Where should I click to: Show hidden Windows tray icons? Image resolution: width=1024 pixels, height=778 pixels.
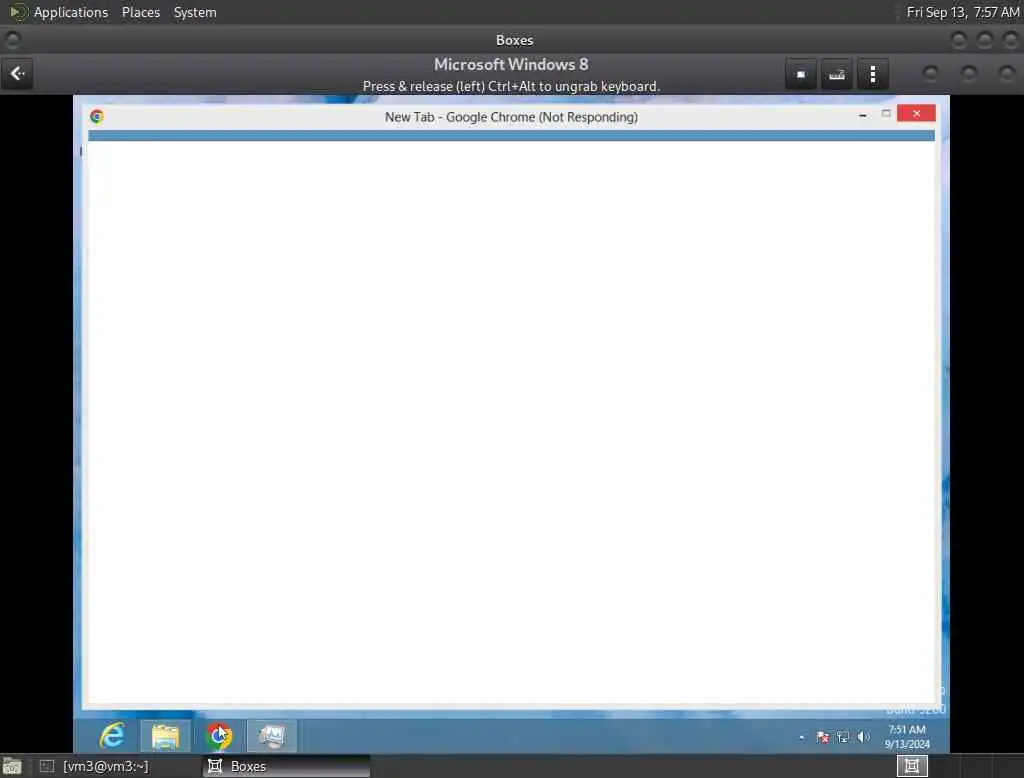[x=802, y=737]
